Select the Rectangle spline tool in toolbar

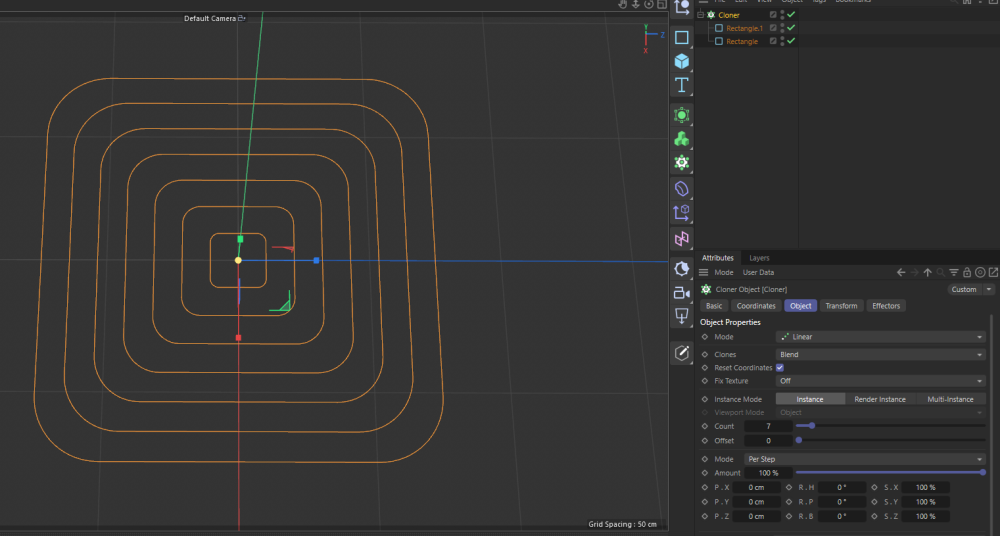coord(681,38)
